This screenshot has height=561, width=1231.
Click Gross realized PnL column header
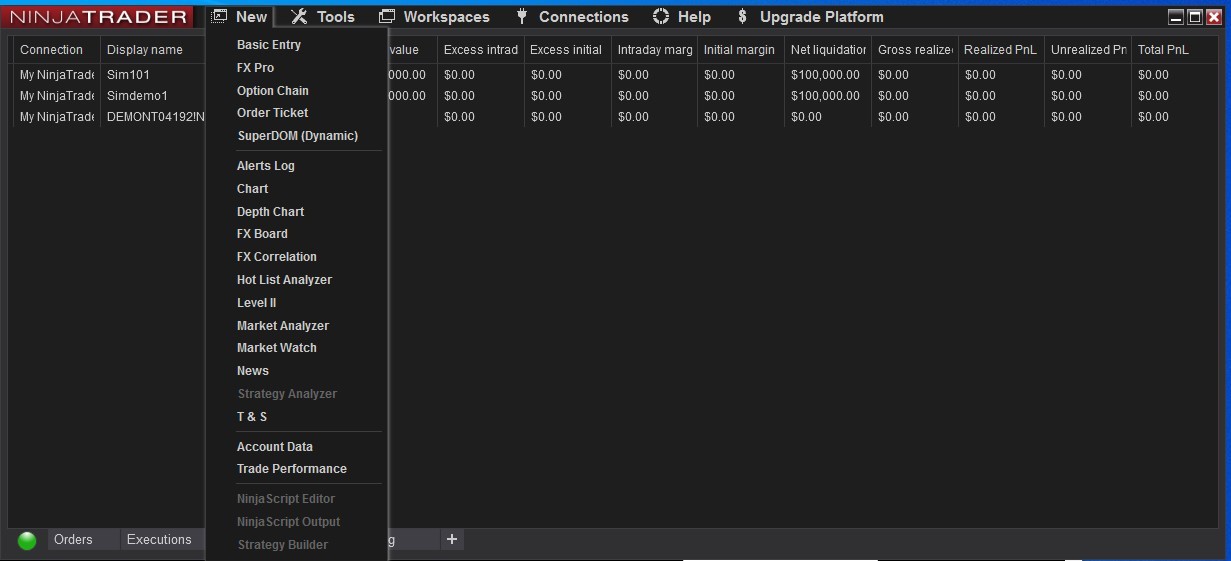[x=915, y=50]
